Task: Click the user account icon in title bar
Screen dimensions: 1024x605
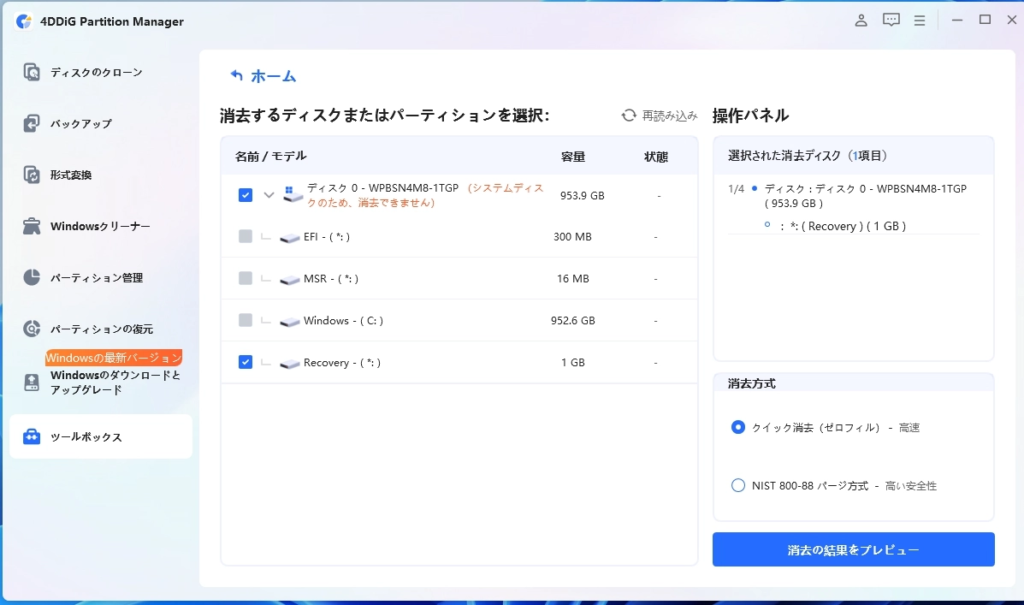Action: (x=861, y=20)
